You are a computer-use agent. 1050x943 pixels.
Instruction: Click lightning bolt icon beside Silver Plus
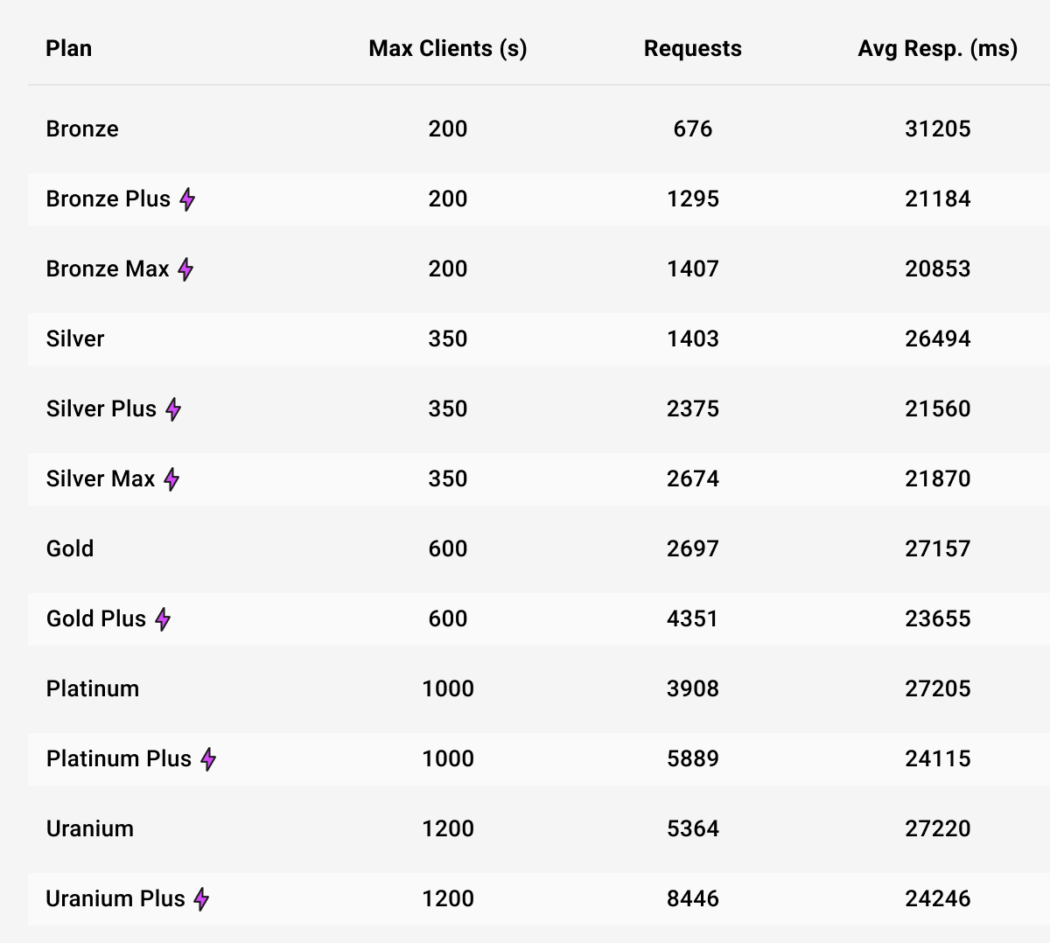[x=173, y=409]
